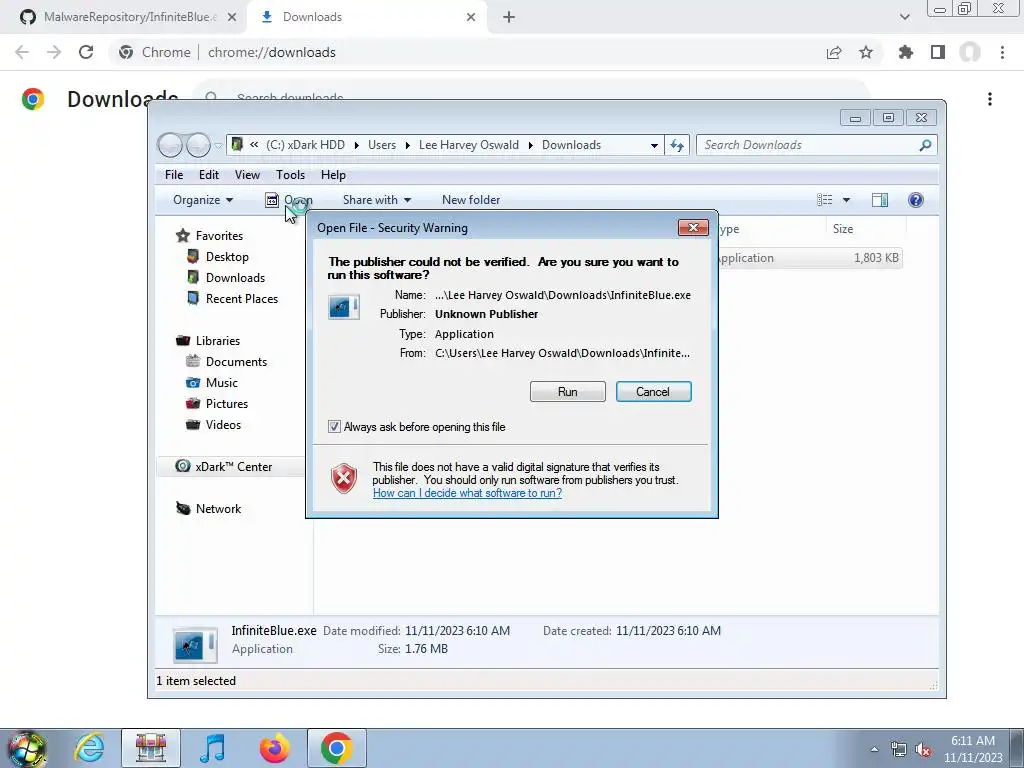Share this page icon in Chrome
Screen dimensions: 1024x768
pyautogui.click(x=834, y=52)
